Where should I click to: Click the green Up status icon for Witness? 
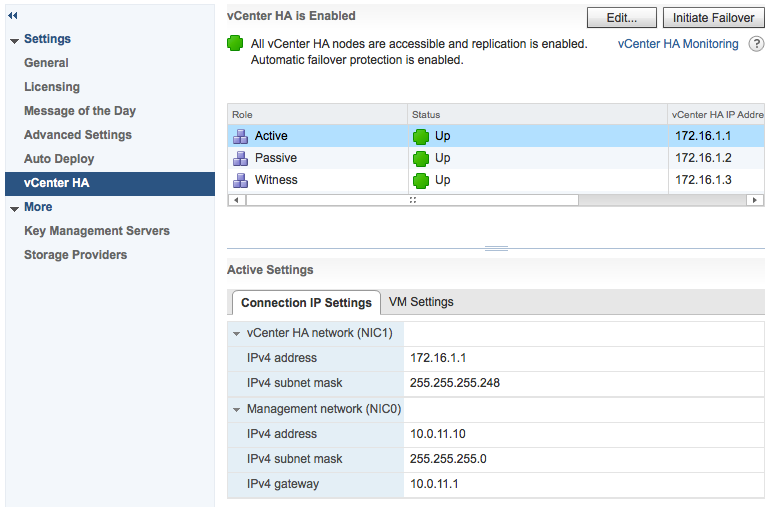coord(421,181)
